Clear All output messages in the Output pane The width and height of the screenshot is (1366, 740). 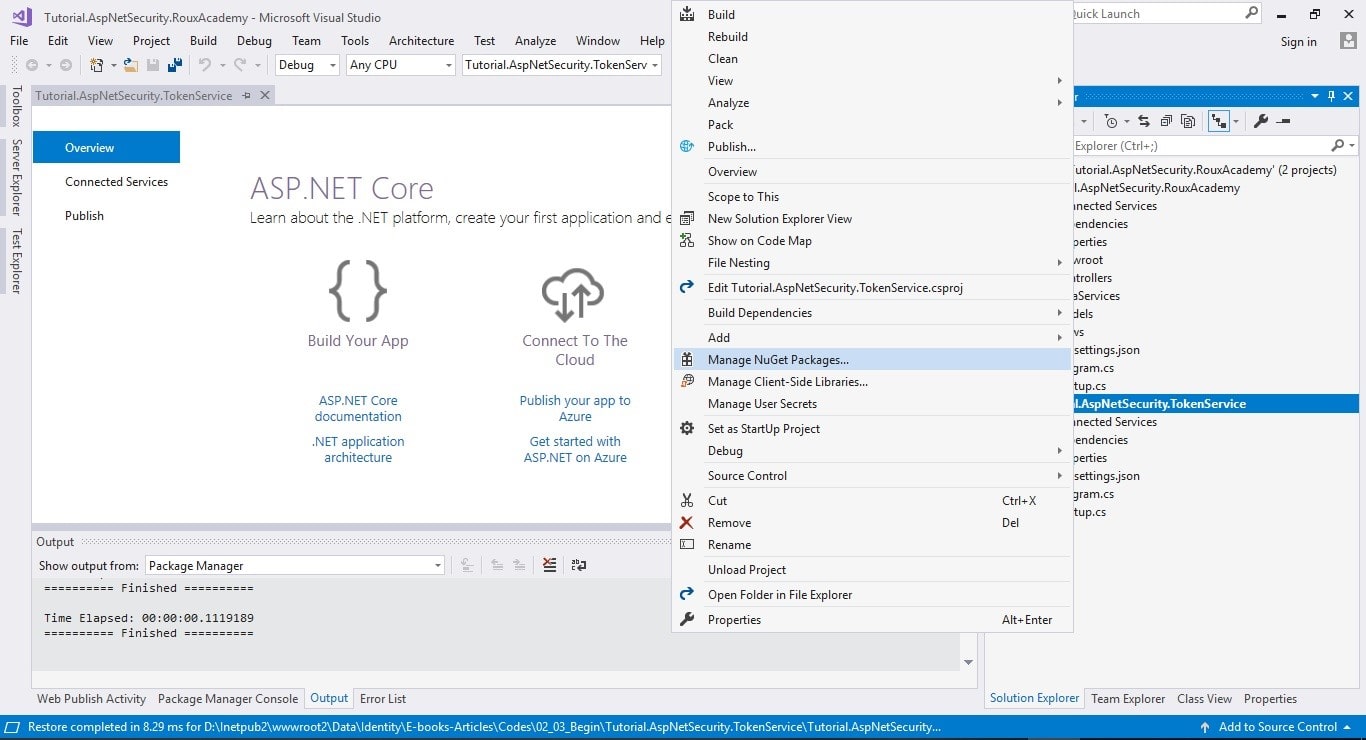pyautogui.click(x=548, y=565)
